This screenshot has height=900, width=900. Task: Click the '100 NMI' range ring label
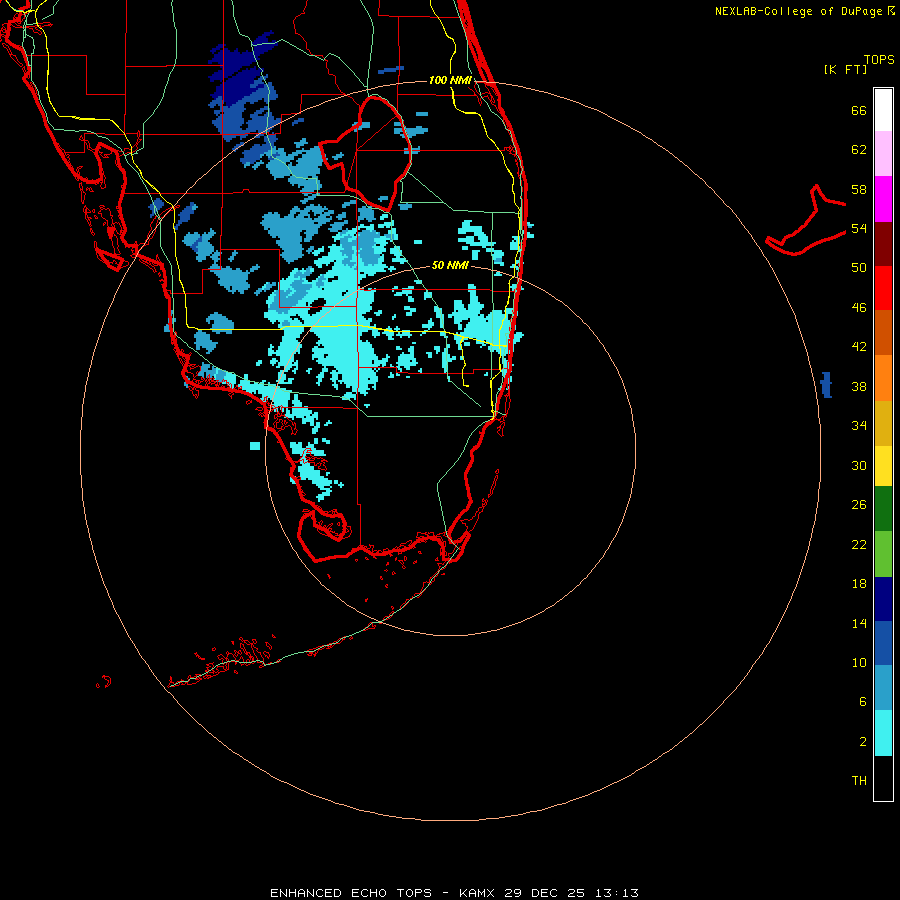click(450, 80)
